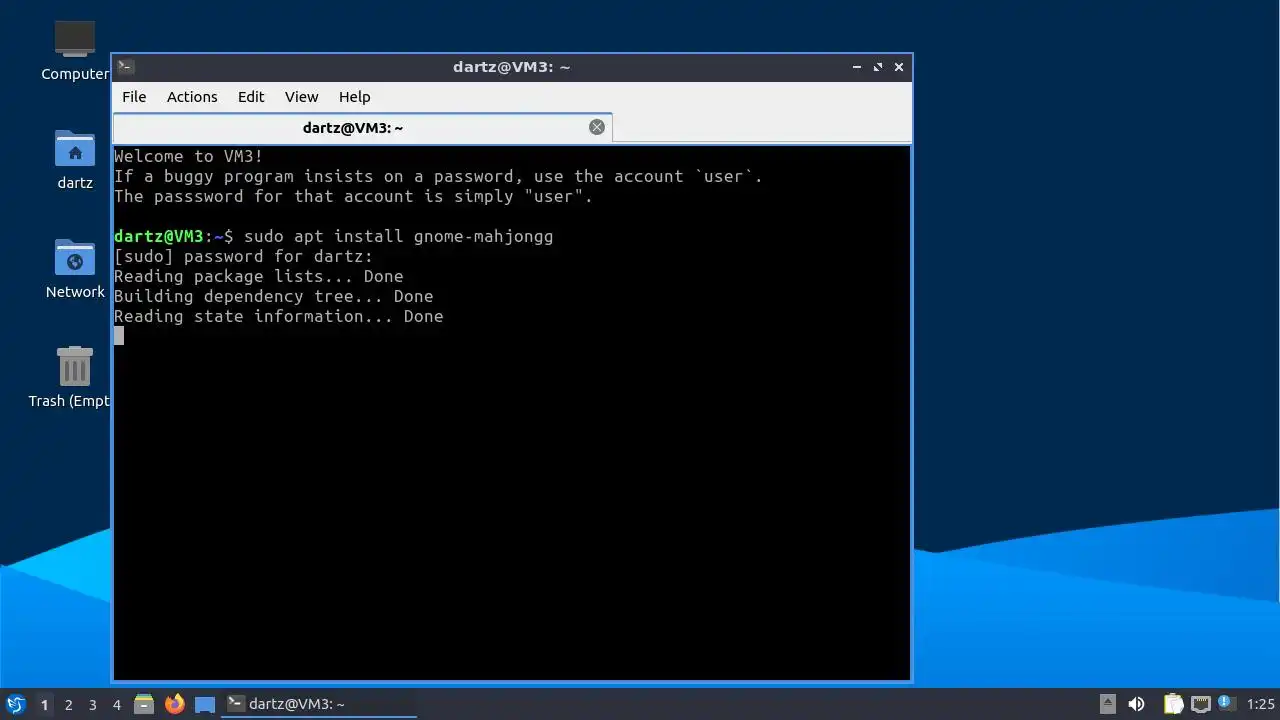Click the 'sudo apt install gnome-mahjongg' command text

click(398, 236)
